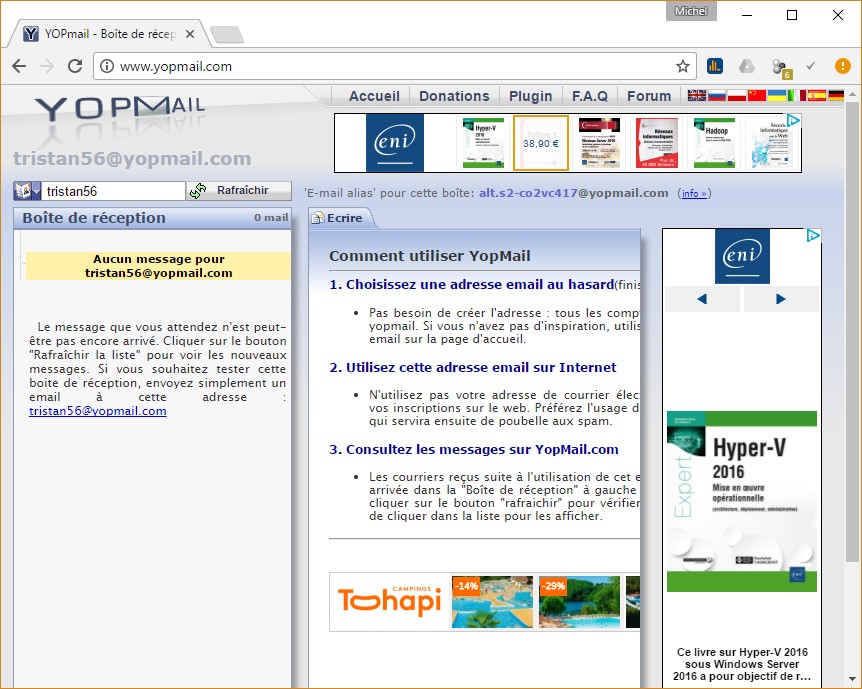Click the tristan56@yopmail.com link in inbox

[98, 411]
